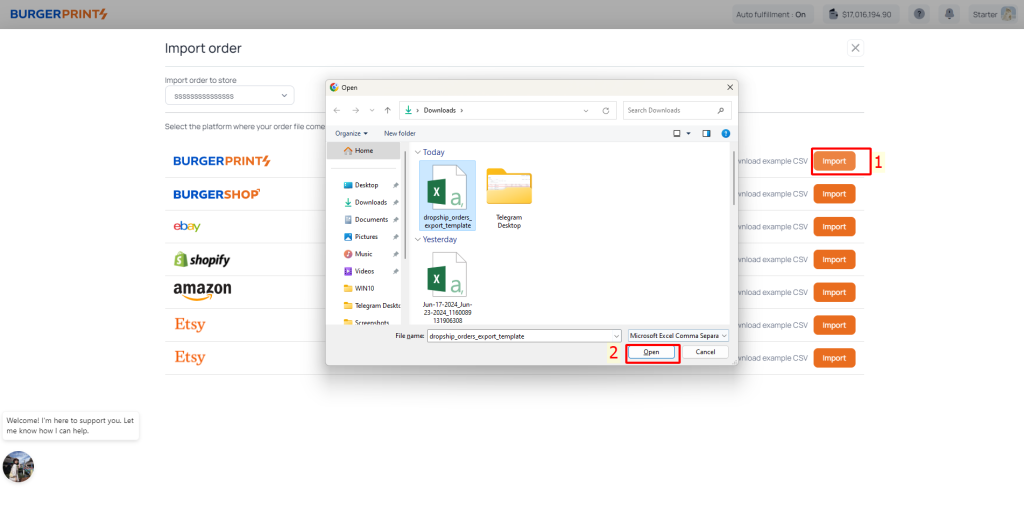
Task: Cancel the file Open dialog
Action: click(705, 352)
